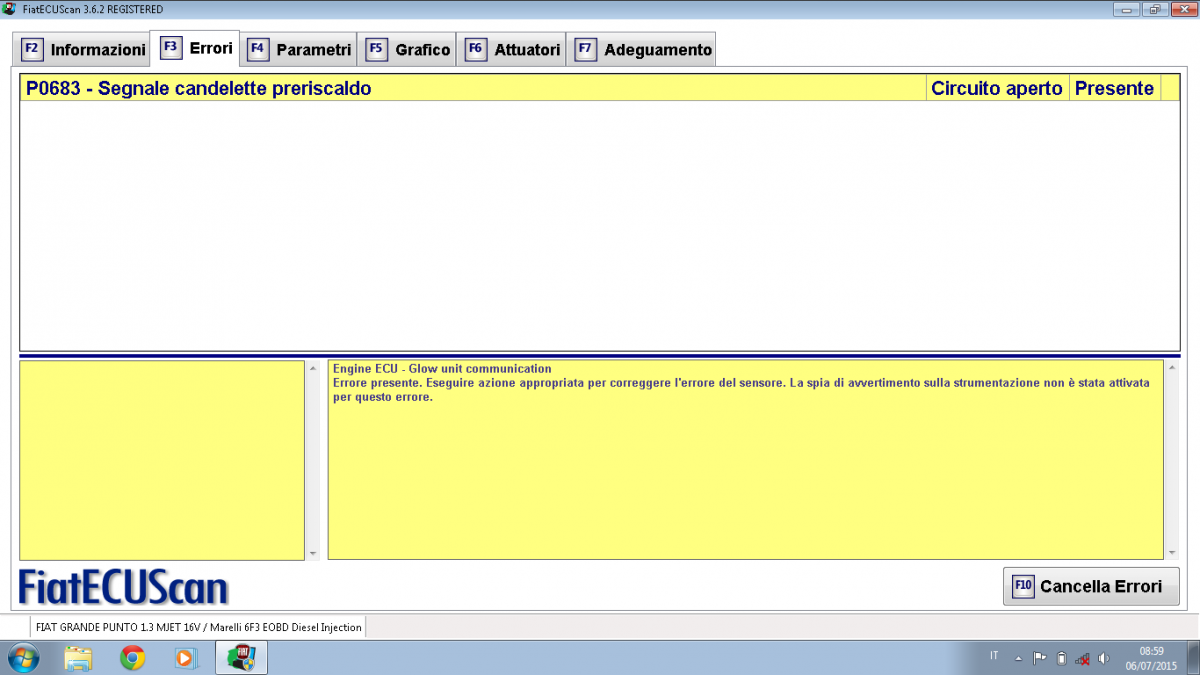
Task: Click the F4 key icon
Action: 258,48
